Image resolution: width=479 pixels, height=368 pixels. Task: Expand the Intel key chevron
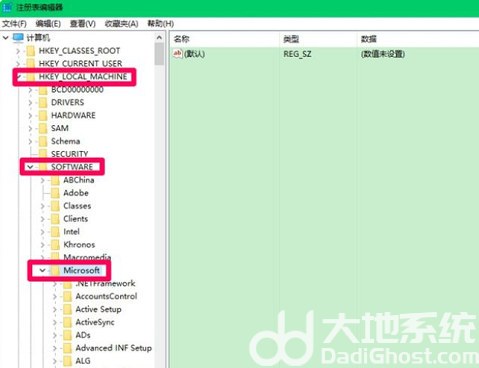(43, 232)
